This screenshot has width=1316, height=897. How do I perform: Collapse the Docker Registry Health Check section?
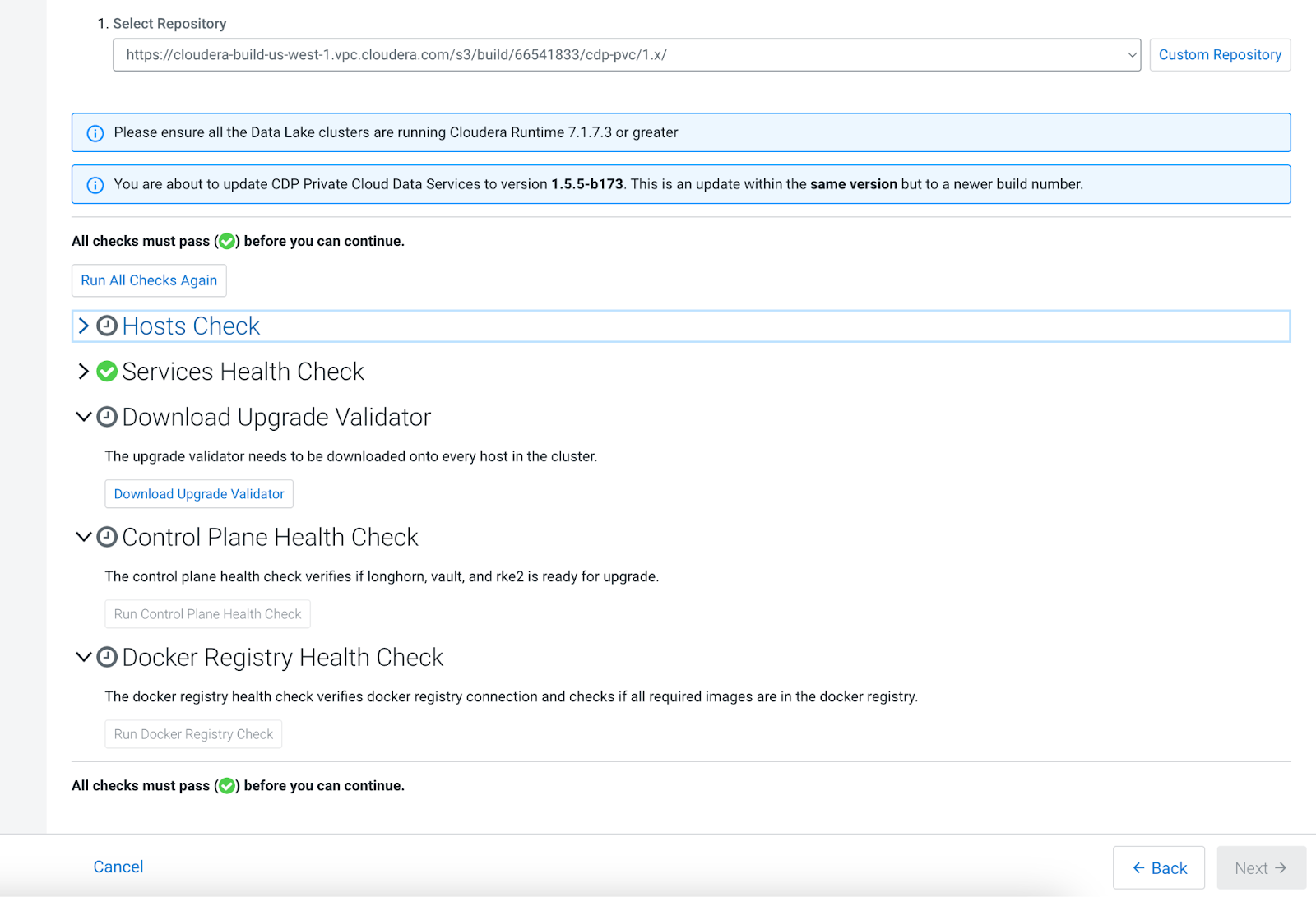click(83, 657)
